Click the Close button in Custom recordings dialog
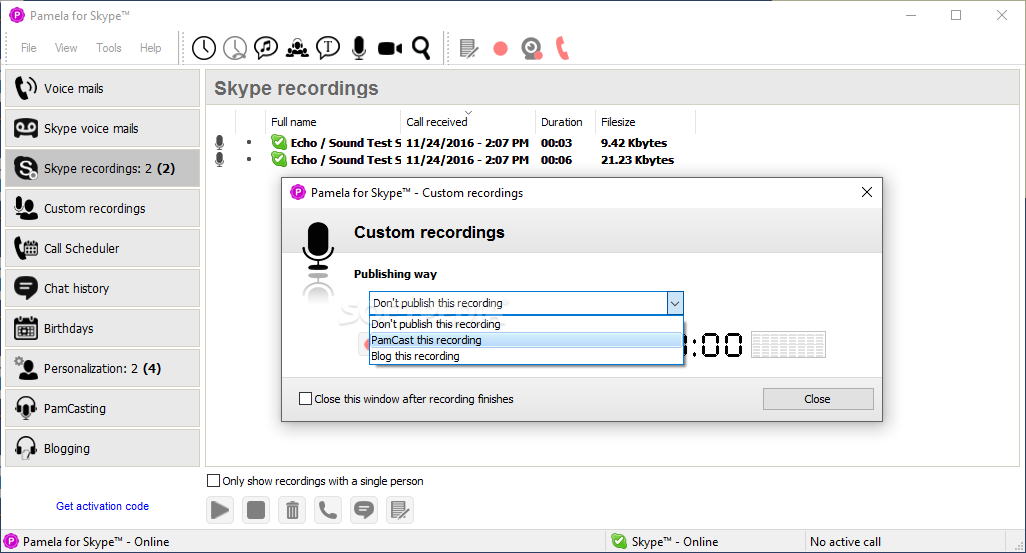 point(818,399)
